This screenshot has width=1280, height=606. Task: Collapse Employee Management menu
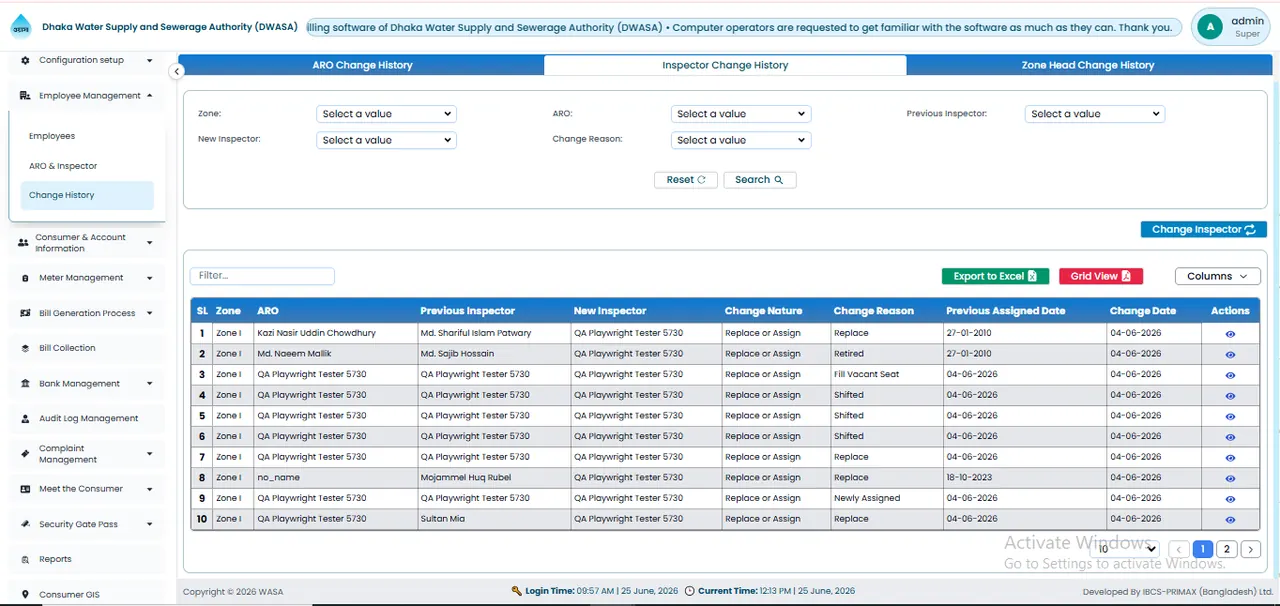[87, 96]
